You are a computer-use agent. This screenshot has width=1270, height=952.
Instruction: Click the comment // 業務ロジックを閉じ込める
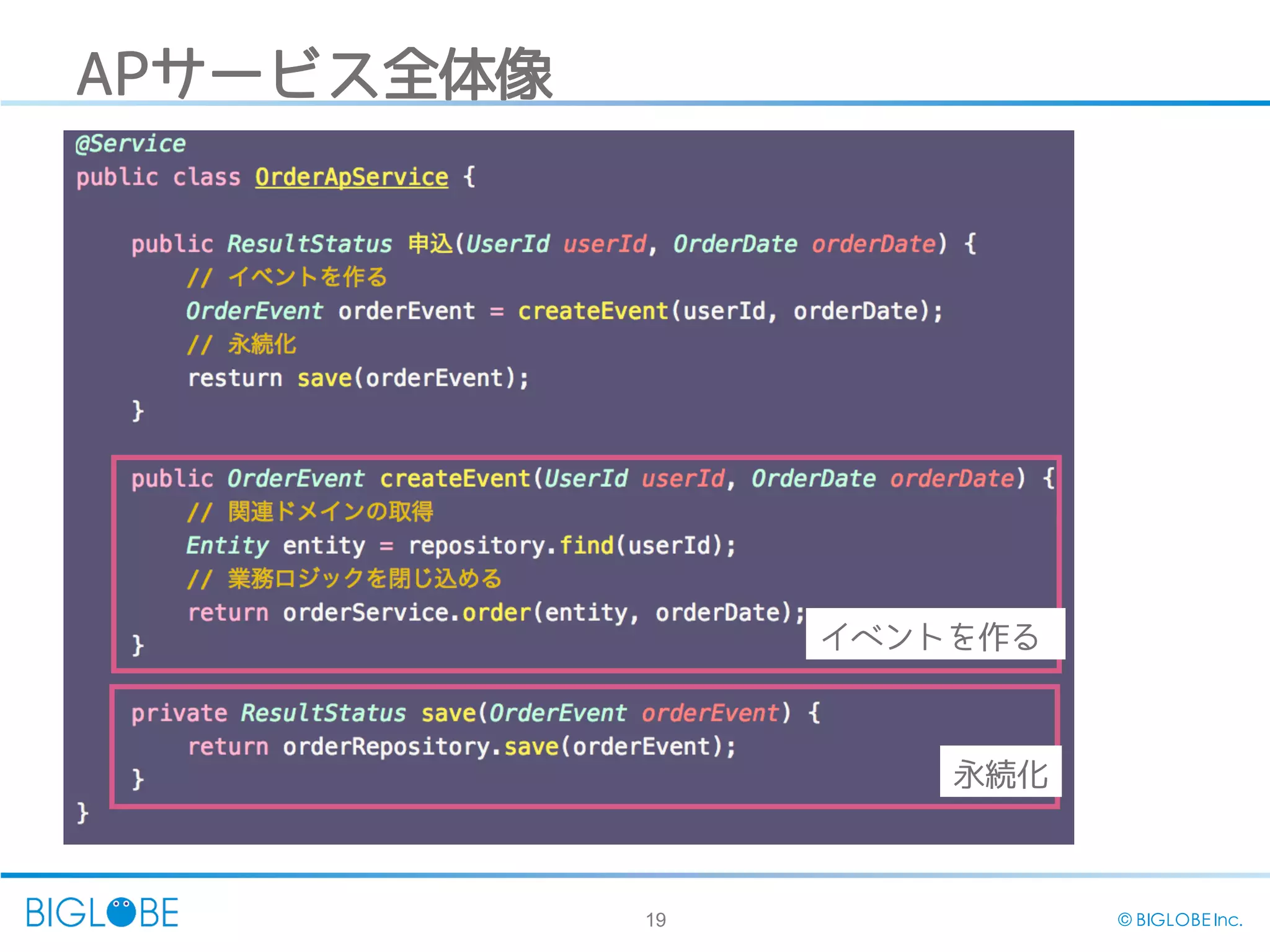pos(344,578)
